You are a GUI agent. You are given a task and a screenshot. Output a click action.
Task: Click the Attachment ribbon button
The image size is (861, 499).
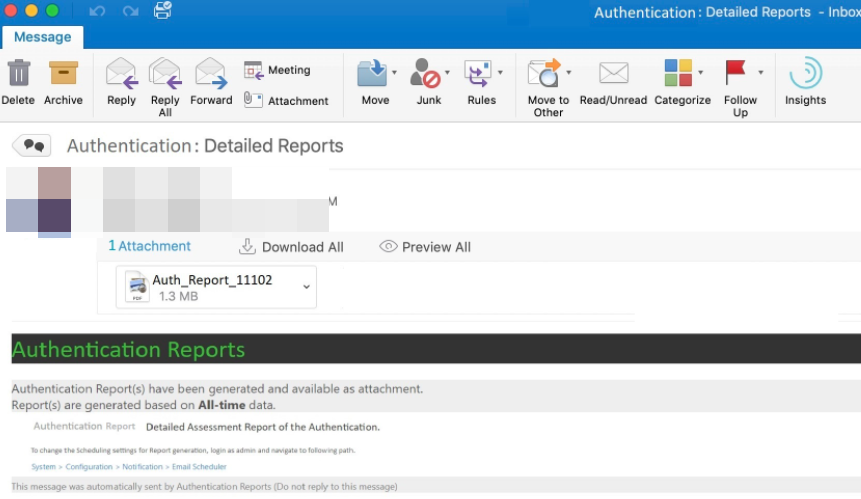(x=286, y=101)
